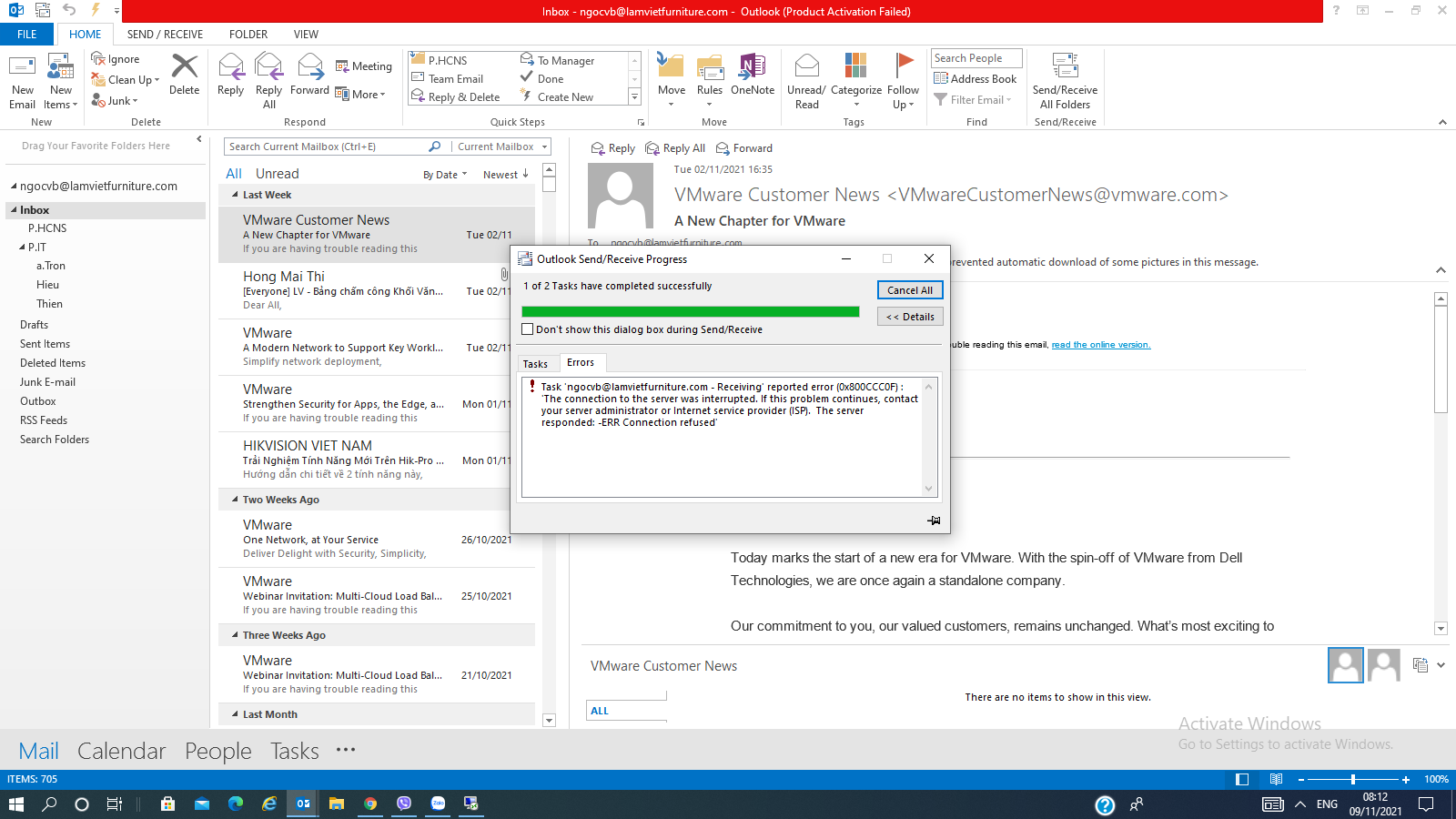Screen dimensions: 1456x819
Task: Open the FILE tab
Action: [27, 35]
